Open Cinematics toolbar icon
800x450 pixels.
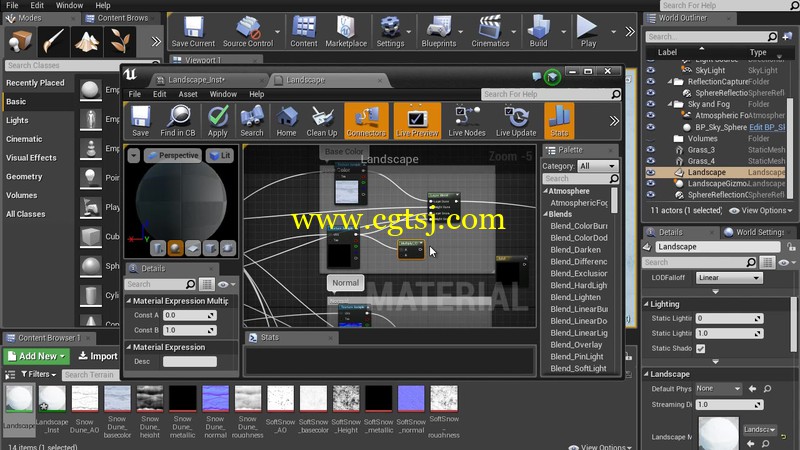[x=490, y=31]
